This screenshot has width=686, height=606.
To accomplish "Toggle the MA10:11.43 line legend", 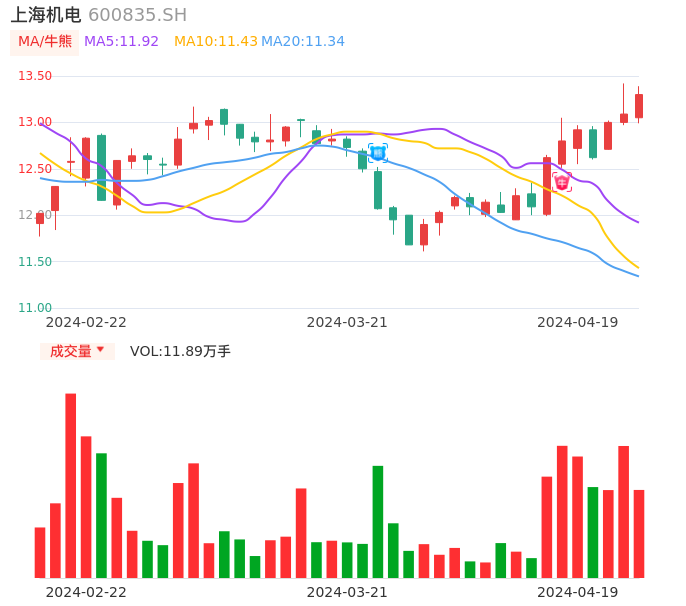I will [215, 42].
